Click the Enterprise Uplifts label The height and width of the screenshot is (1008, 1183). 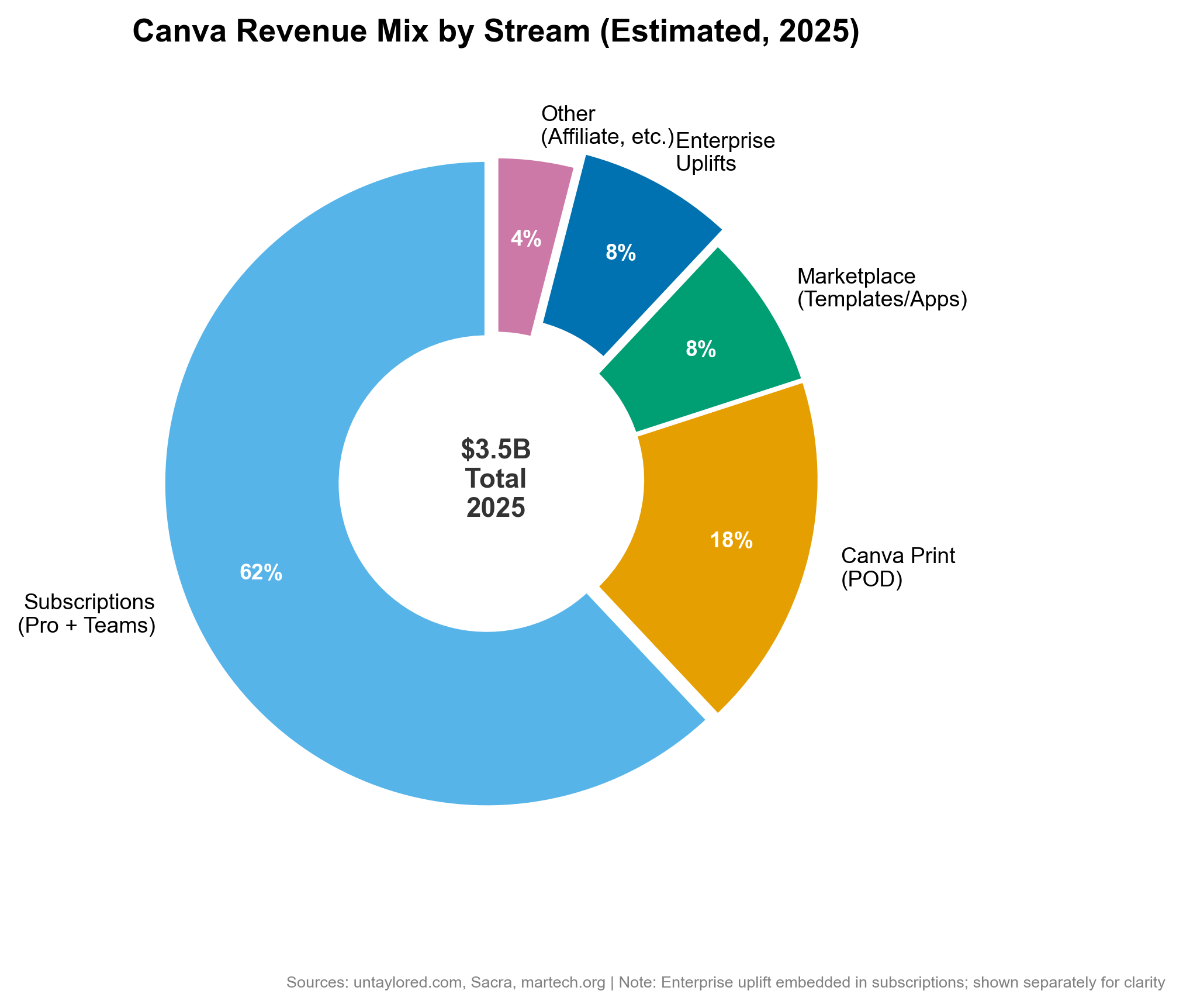click(x=725, y=152)
